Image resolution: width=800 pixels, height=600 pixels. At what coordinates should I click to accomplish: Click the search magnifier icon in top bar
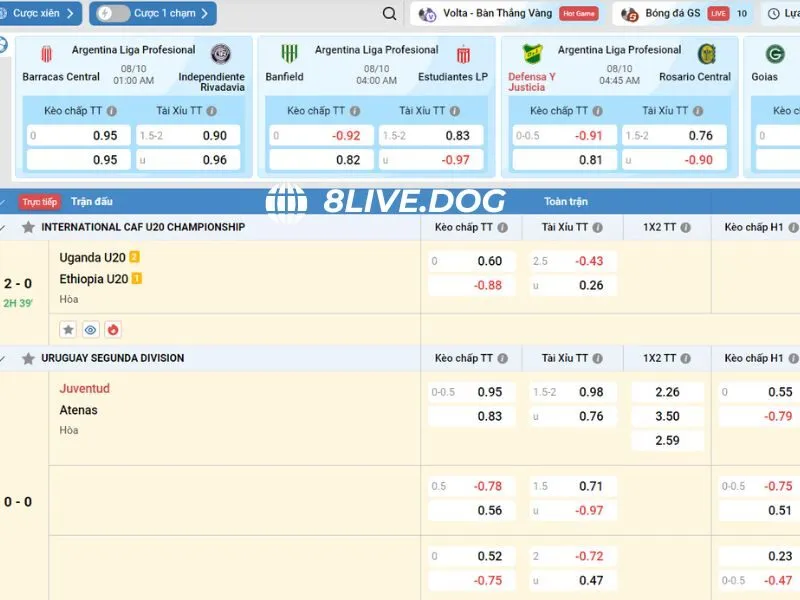coord(389,14)
